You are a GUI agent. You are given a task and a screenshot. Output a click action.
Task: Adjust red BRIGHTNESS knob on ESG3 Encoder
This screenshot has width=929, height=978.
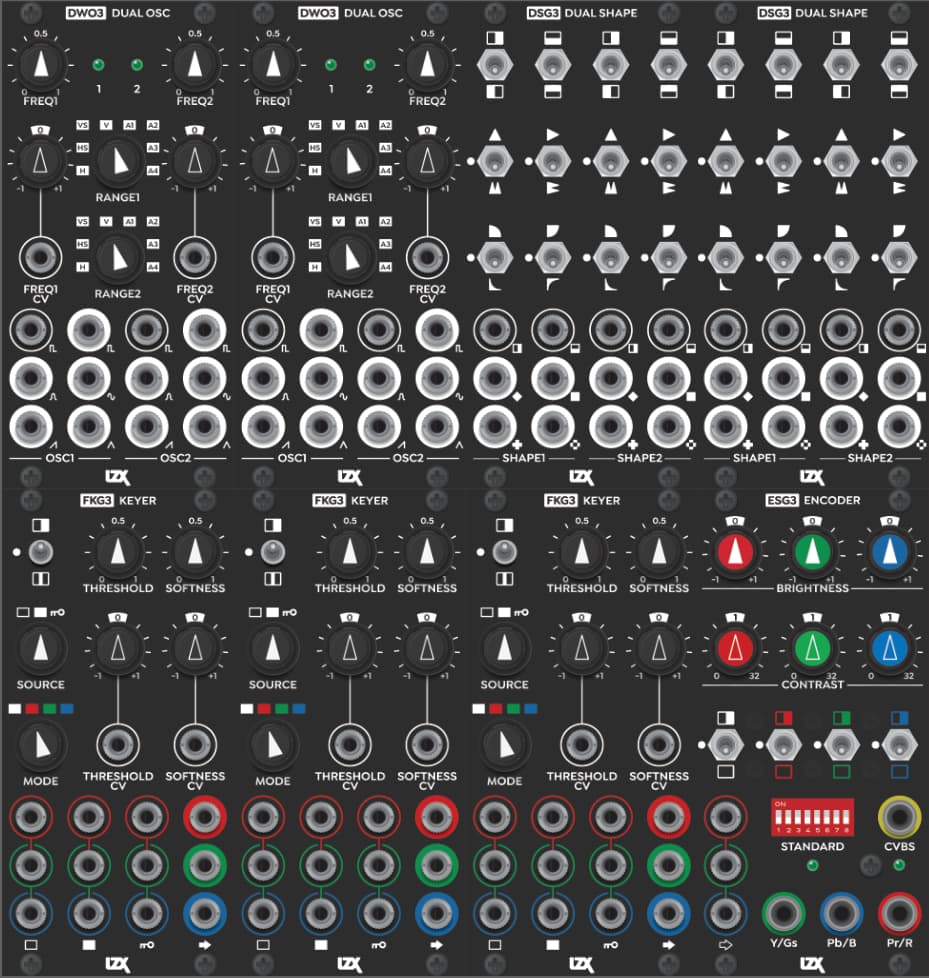pos(736,553)
